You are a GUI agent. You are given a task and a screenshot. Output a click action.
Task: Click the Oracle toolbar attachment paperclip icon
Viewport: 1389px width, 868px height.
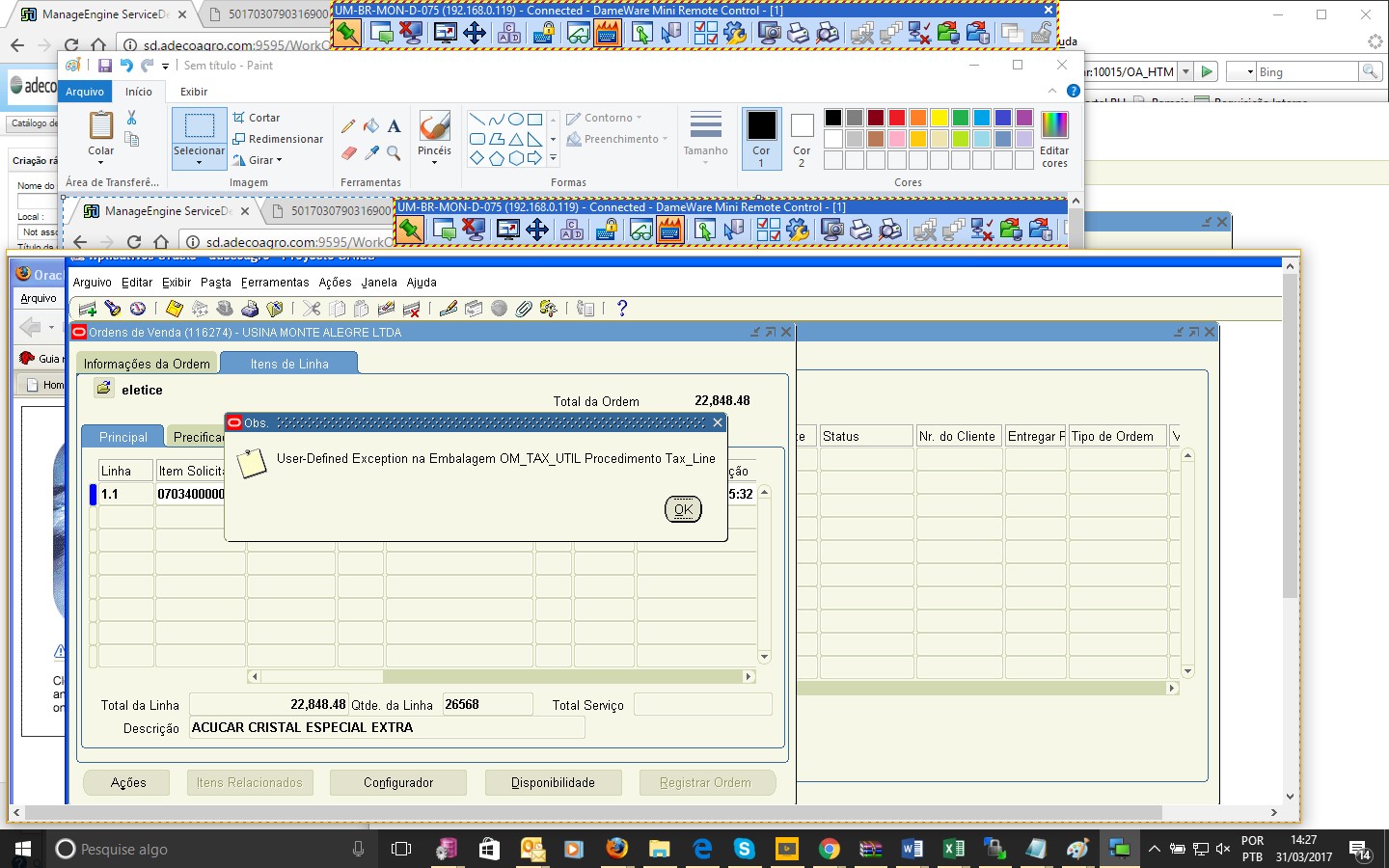point(523,309)
